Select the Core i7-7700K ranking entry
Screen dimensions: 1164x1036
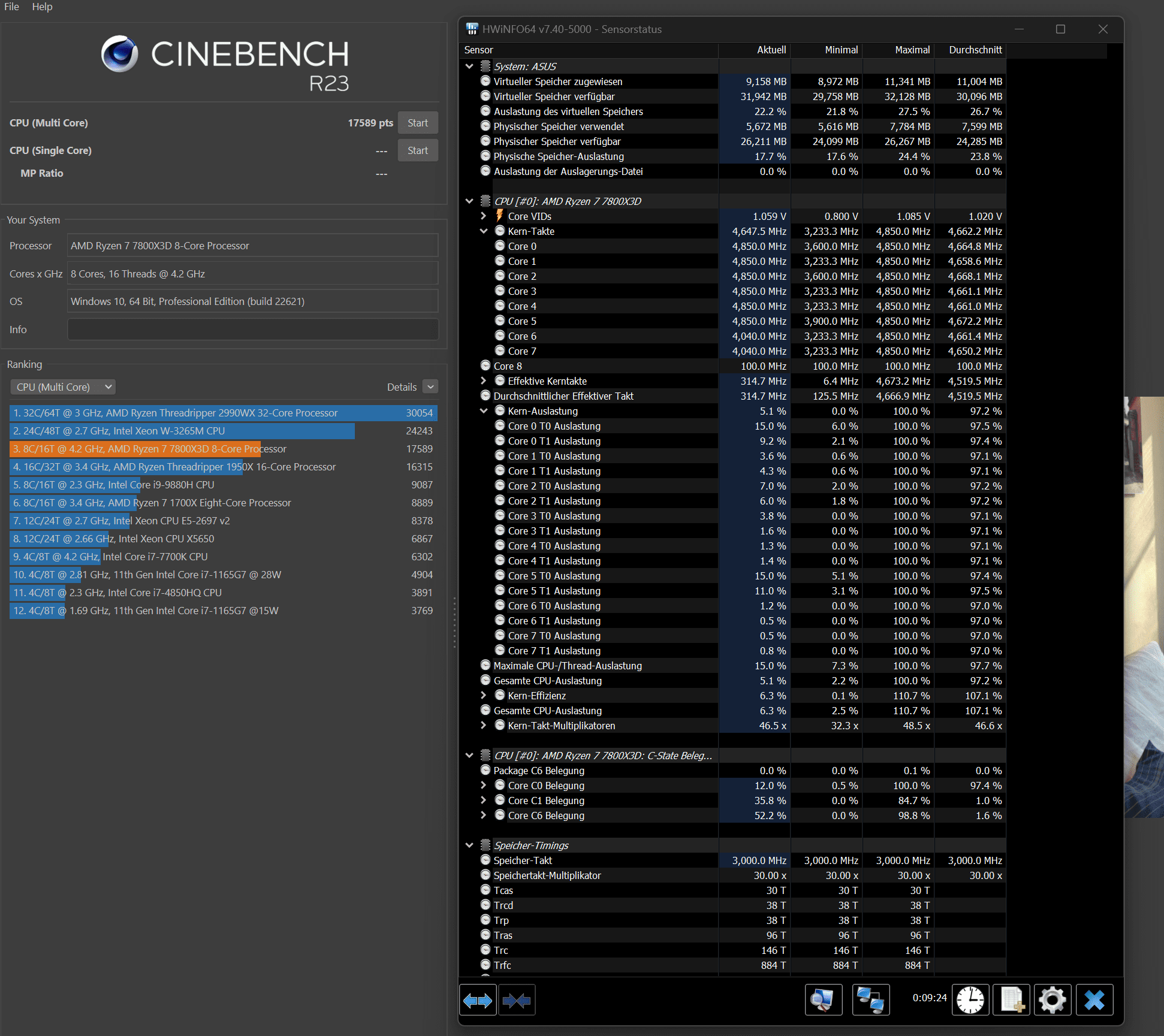pyautogui.click(x=224, y=557)
